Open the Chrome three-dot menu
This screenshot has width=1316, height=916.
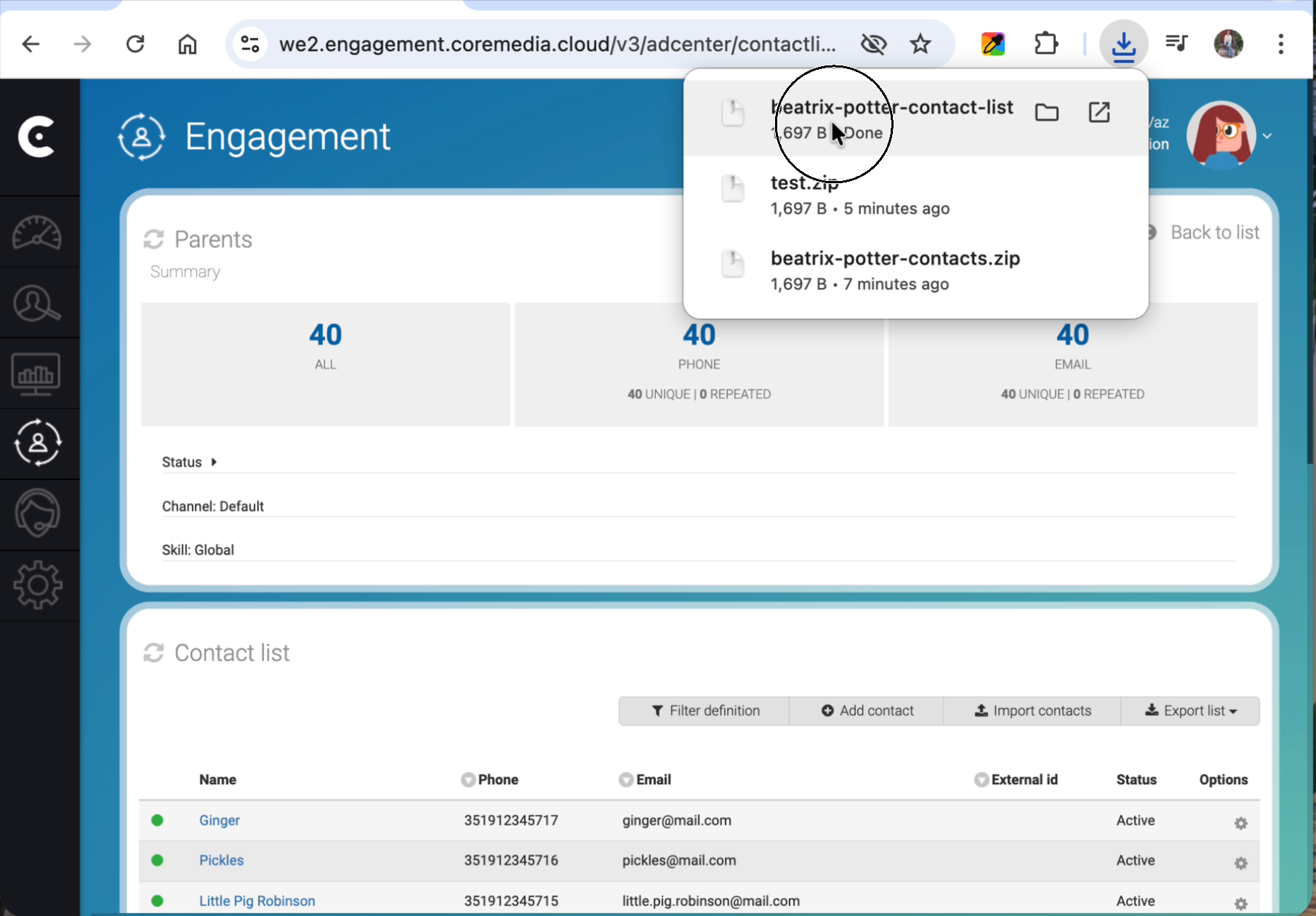pos(1281,44)
